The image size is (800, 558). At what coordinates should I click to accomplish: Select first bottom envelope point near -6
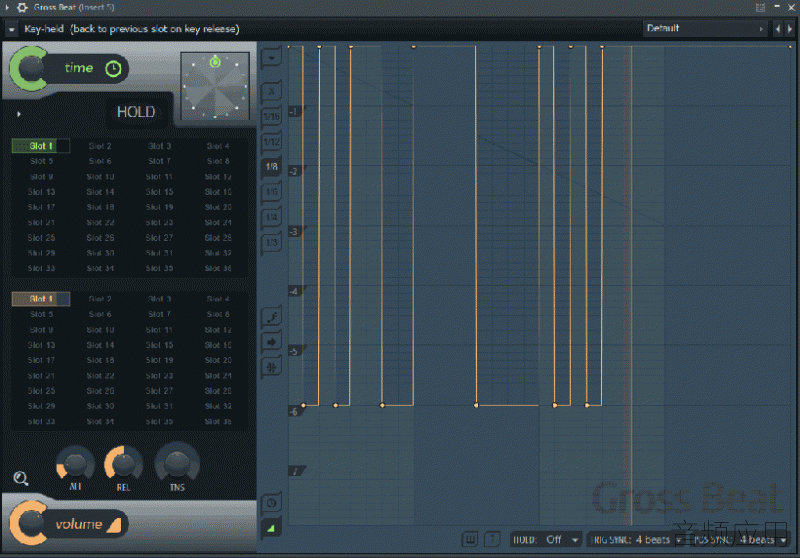(303, 405)
